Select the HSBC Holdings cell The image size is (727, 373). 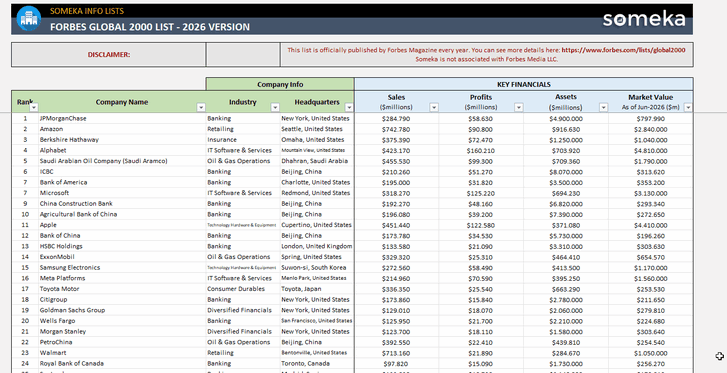[x=122, y=246]
